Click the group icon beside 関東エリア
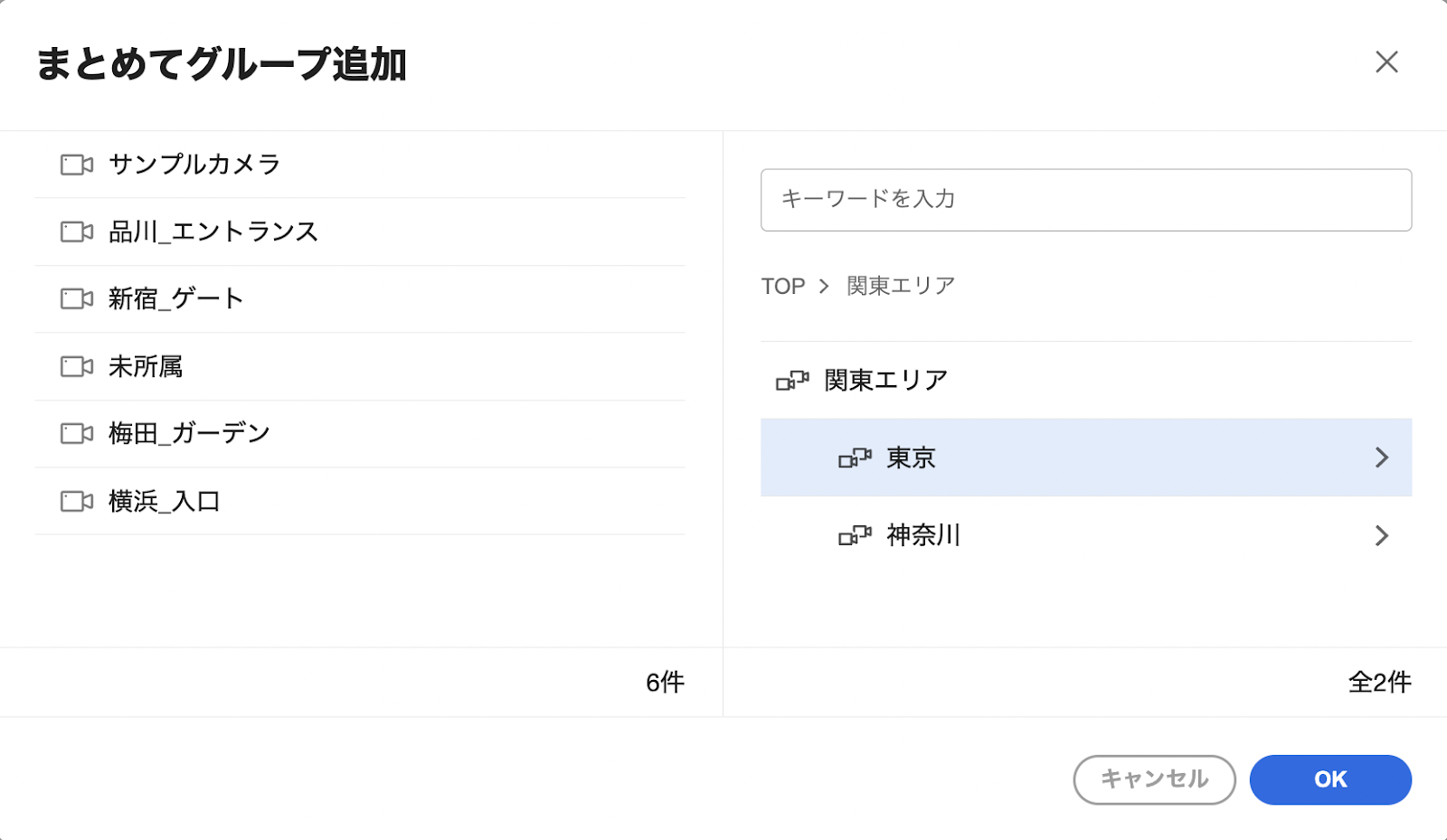Image resolution: width=1447 pixels, height=840 pixels. 792,381
